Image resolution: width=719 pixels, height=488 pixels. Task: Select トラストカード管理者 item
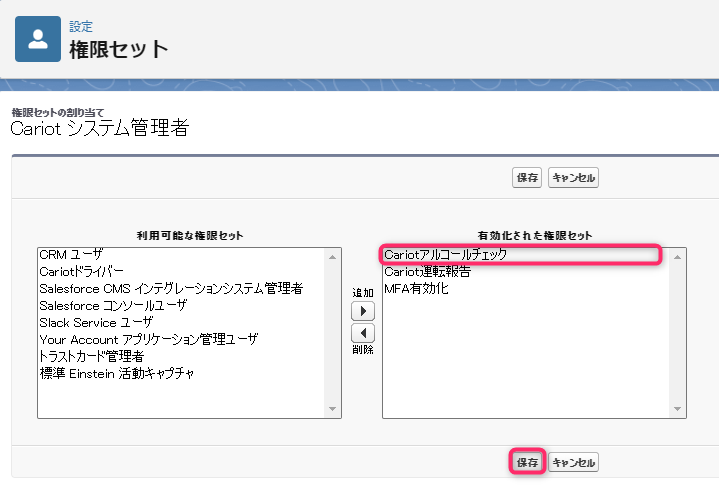(181, 356)
